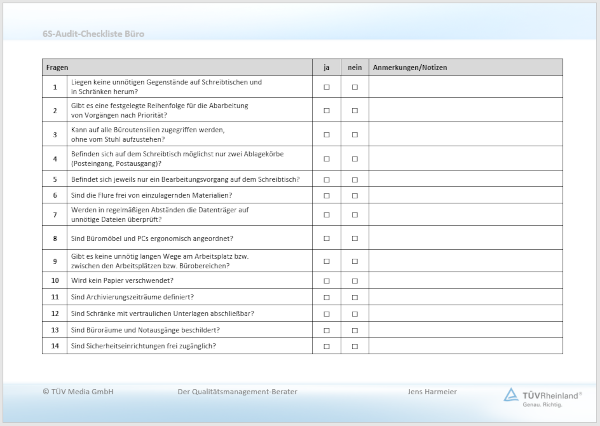This screenshot has width=600, height=426.
Task: Click the Anmerkungen cell for question 8
Action: [x=462, y=240]
